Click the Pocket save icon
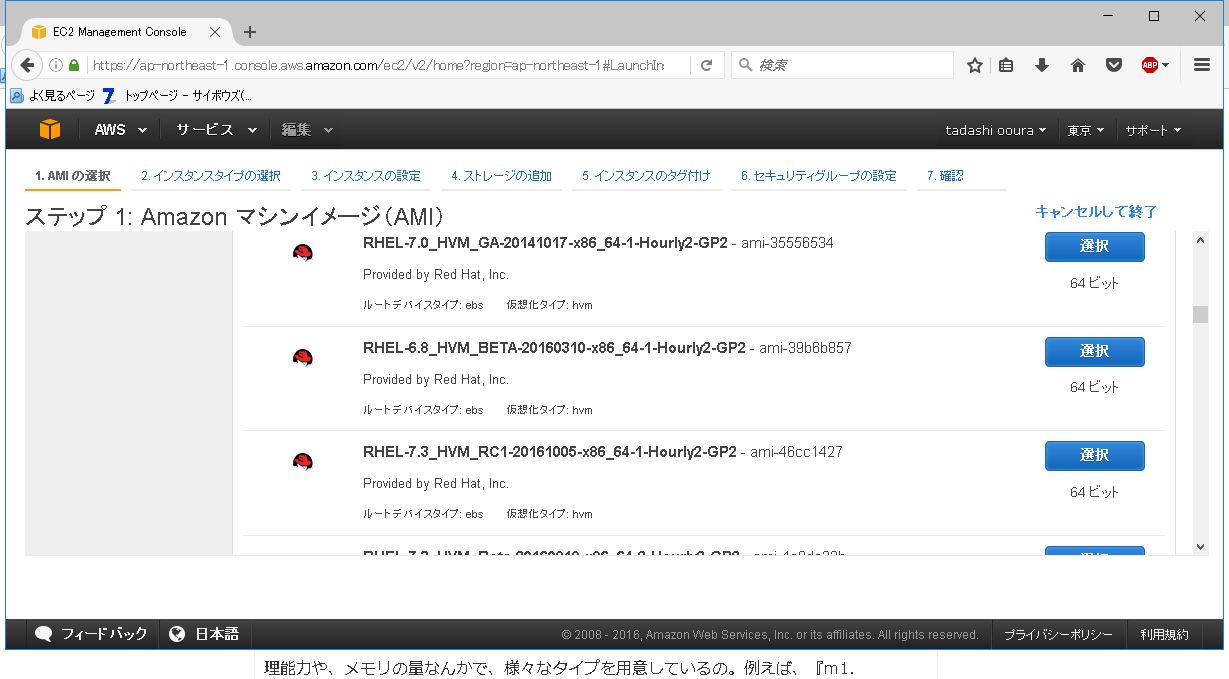The image size is (1229, 679). pyautogui.click(x=1113, y=65)
